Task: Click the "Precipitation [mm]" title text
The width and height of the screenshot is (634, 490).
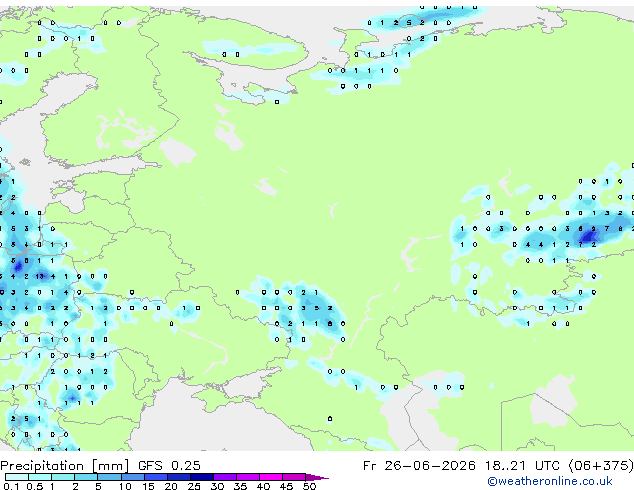Action: pos(65,466)
